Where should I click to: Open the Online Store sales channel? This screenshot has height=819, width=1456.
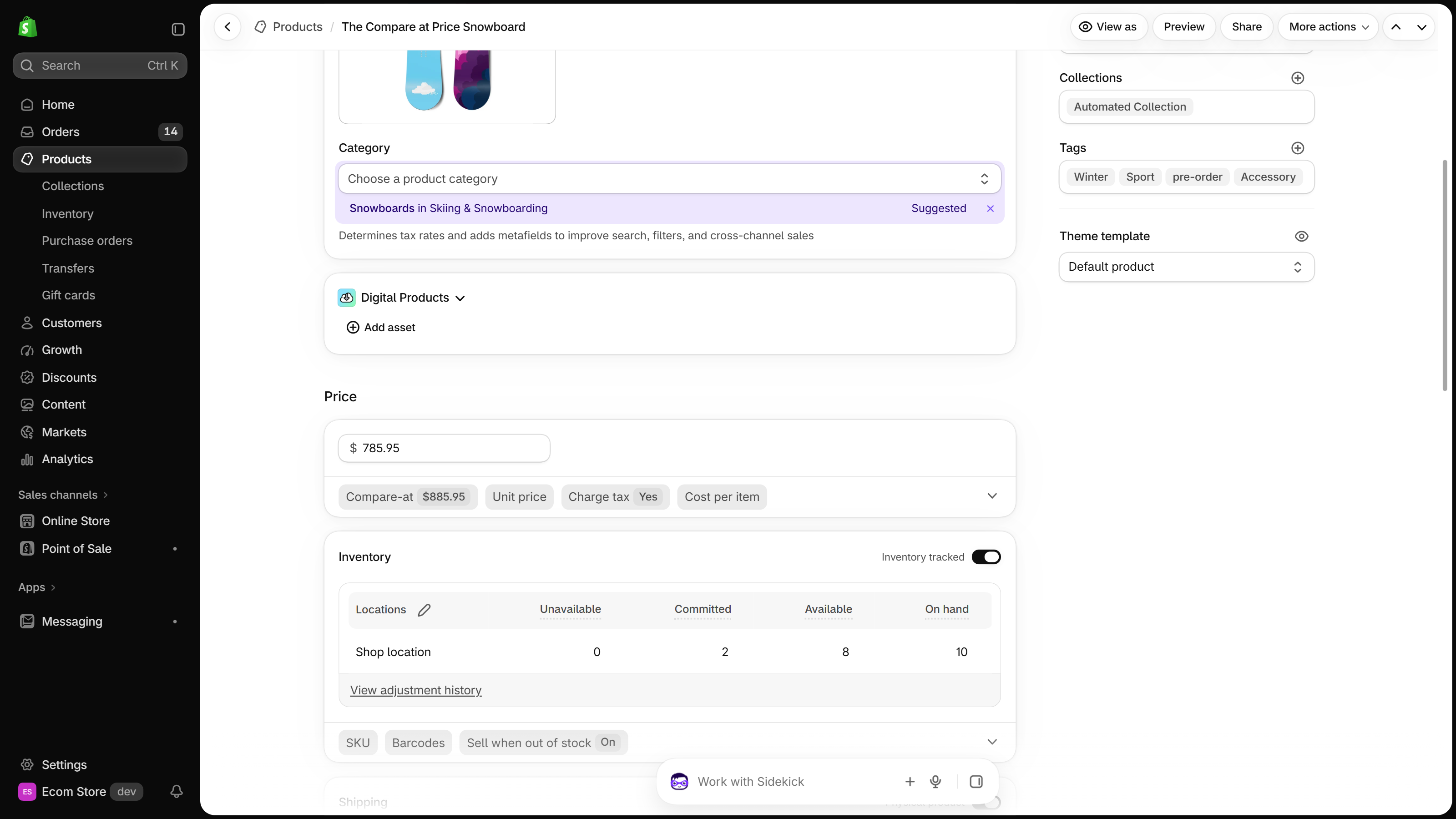pyautogui.click(x=100, y=521)
